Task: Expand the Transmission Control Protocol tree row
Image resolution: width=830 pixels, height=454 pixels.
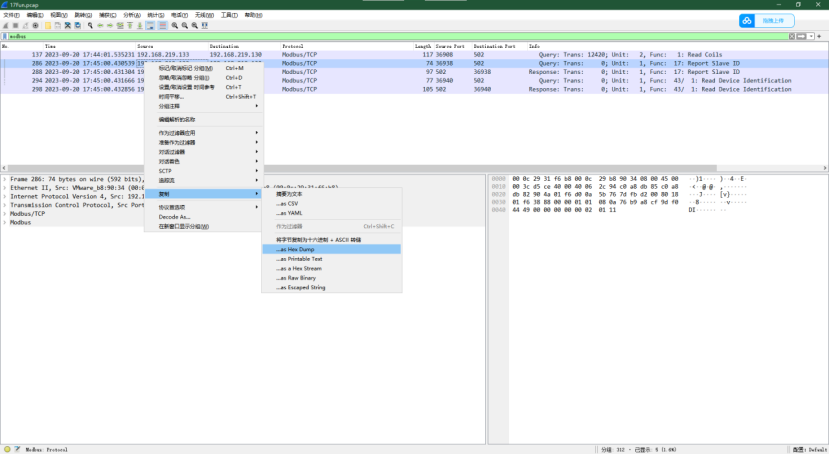Action: click(5, 205)
